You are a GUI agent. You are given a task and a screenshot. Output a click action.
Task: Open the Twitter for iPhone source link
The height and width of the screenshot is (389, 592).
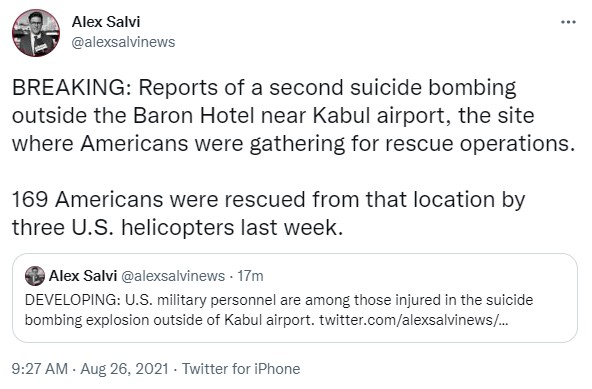point(241,369)
